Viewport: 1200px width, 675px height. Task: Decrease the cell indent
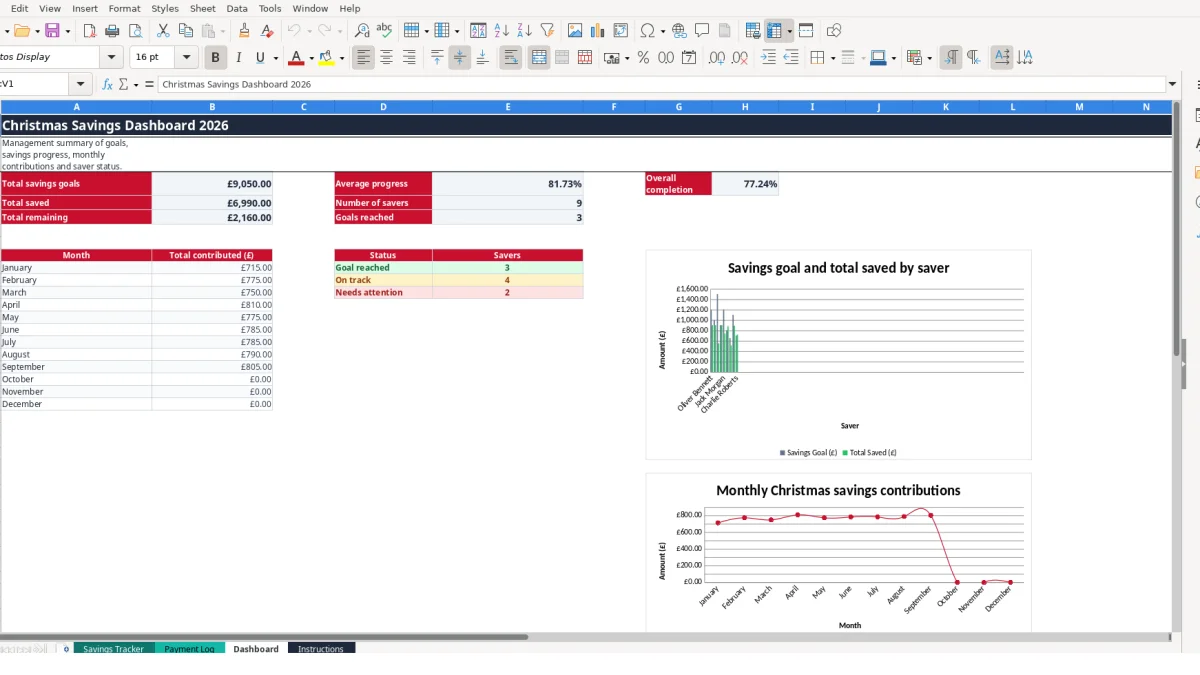coord(791,58)
